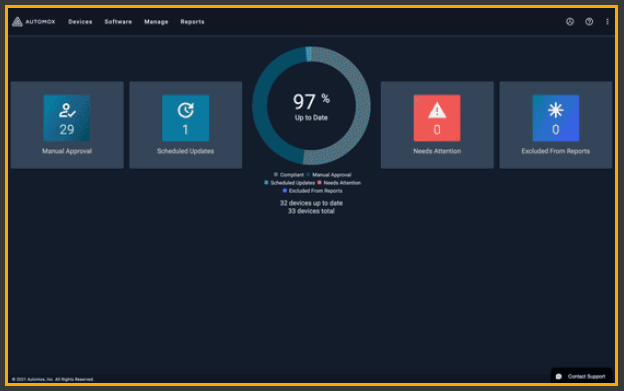Screen dimensions: 624x391
Task: Select the Manual Approval person-check icon
Action: (67, 110)
